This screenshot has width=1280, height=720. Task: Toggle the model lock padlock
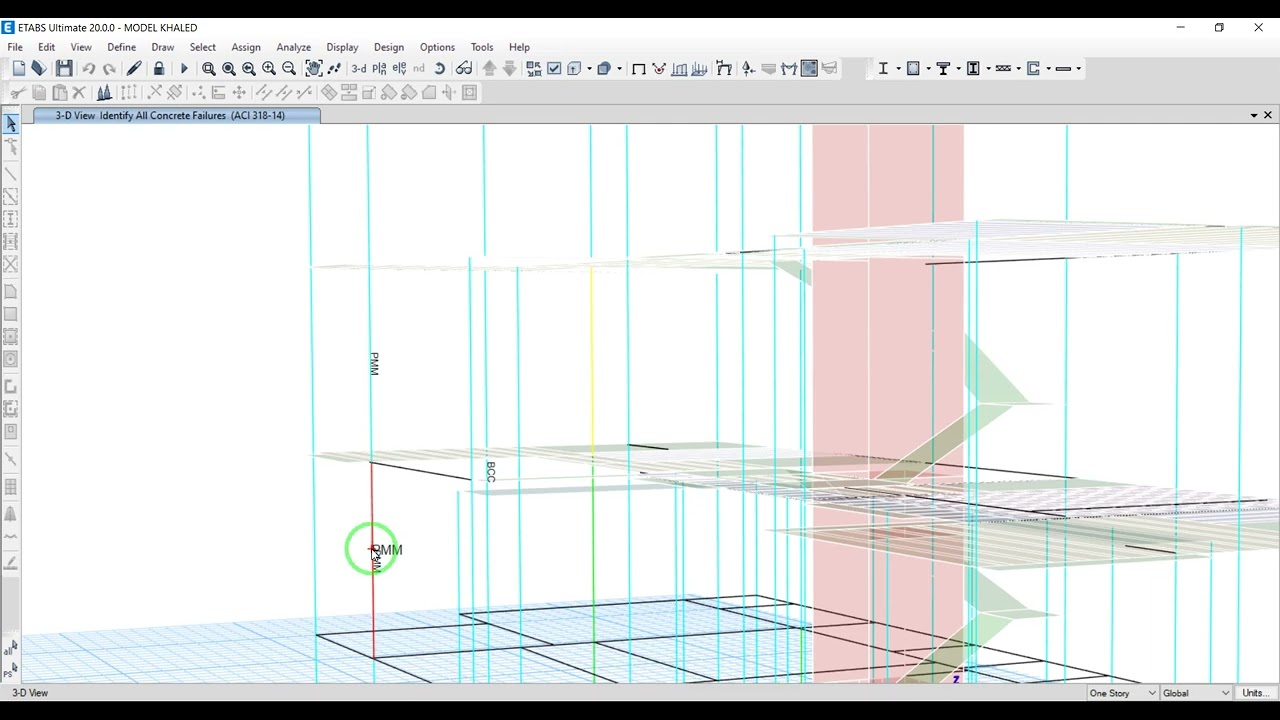coord(159,68)
